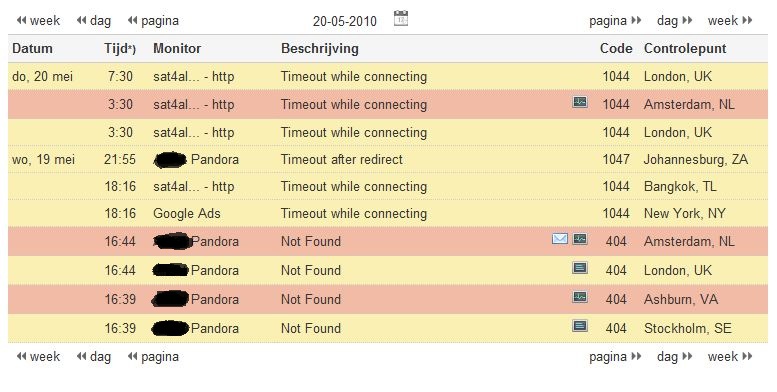Sort by the Code column header

pos(616,49)
